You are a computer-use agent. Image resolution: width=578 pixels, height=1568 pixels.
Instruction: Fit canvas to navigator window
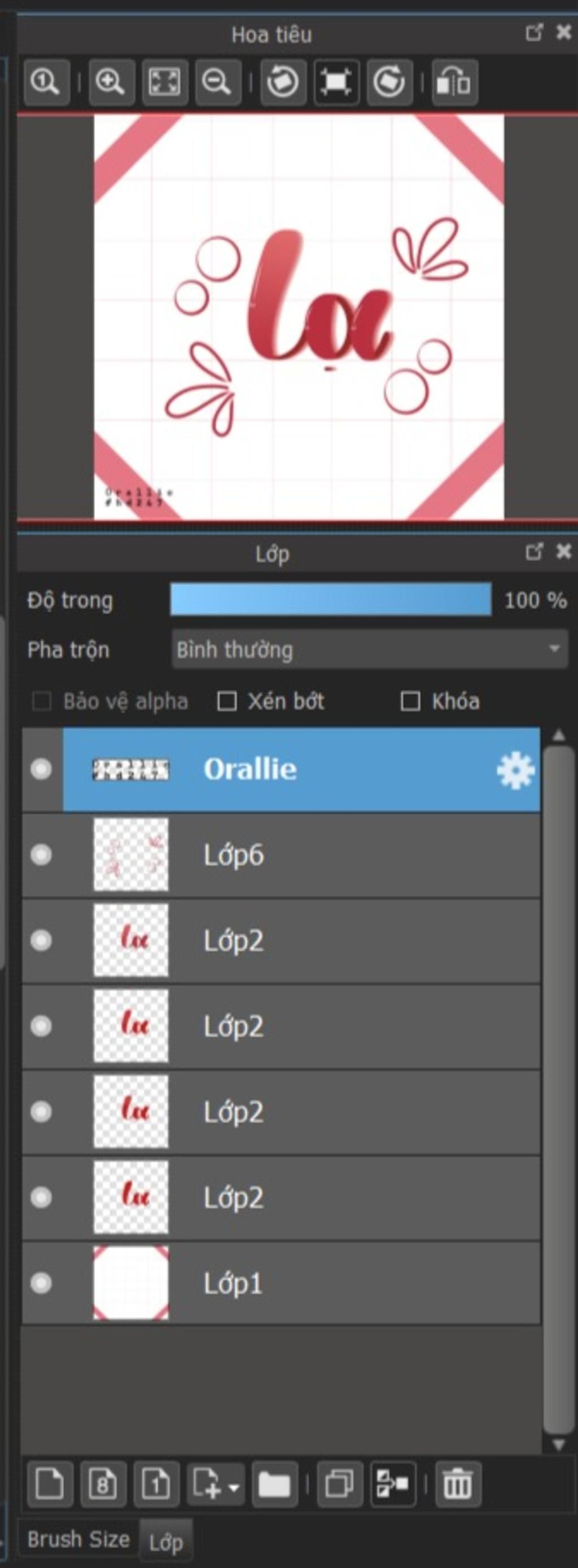(164, 82)
